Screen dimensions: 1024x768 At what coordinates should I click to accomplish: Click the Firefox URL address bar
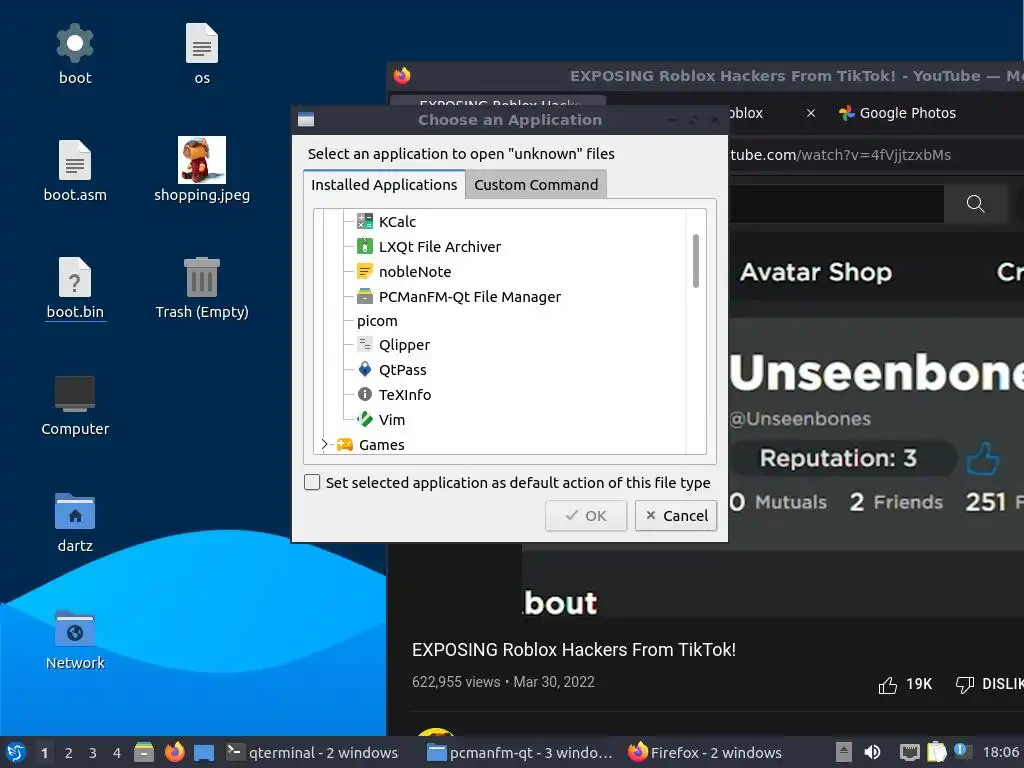(x=875, y=155)
